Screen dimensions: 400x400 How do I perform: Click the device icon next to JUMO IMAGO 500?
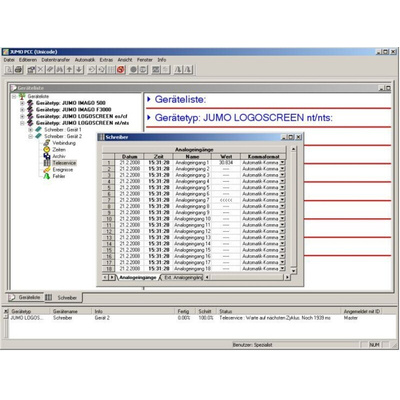tap(30, 103)
